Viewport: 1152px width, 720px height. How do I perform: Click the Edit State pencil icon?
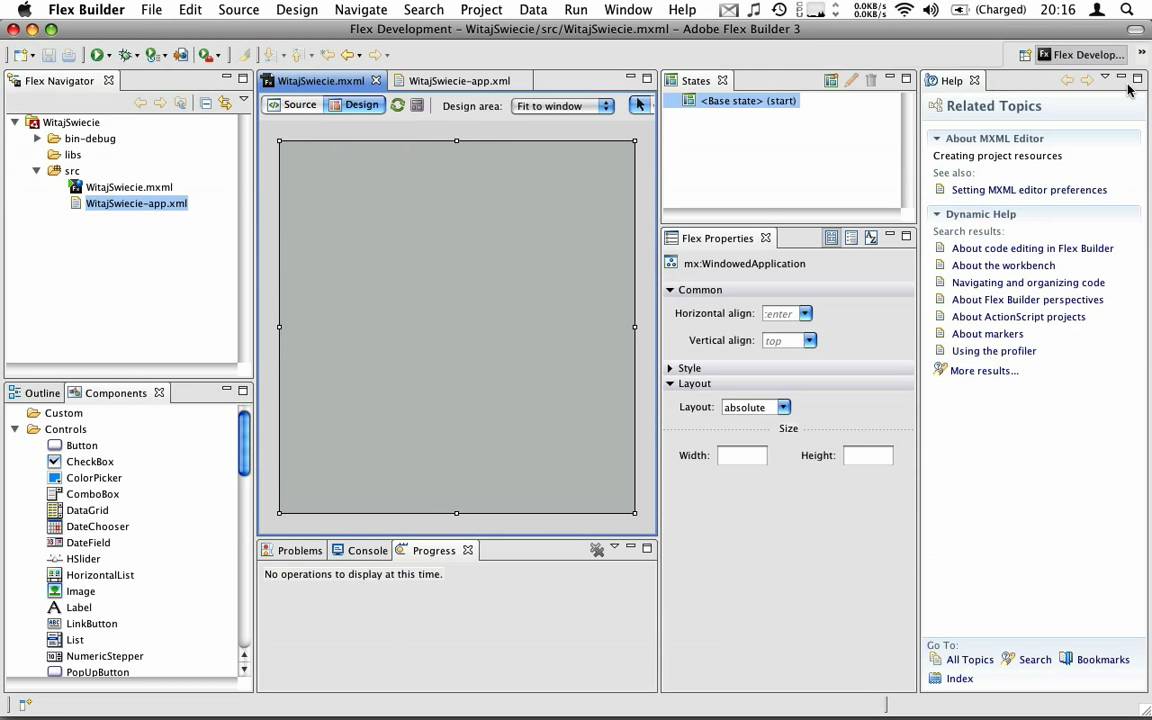coord(851,80)
